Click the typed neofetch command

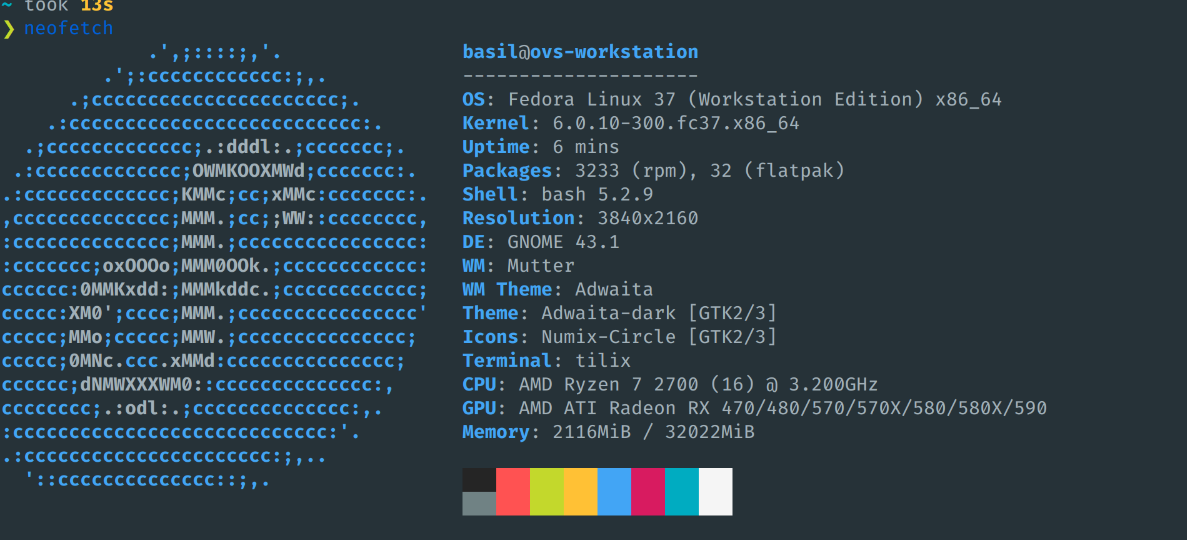(x=69, y=28)
